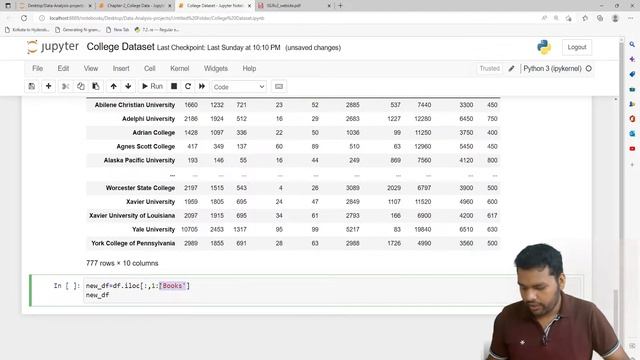Copy selected cells using the toolbar icon
Viewport: 640px width, 360px height.
[x=80, y=87]
